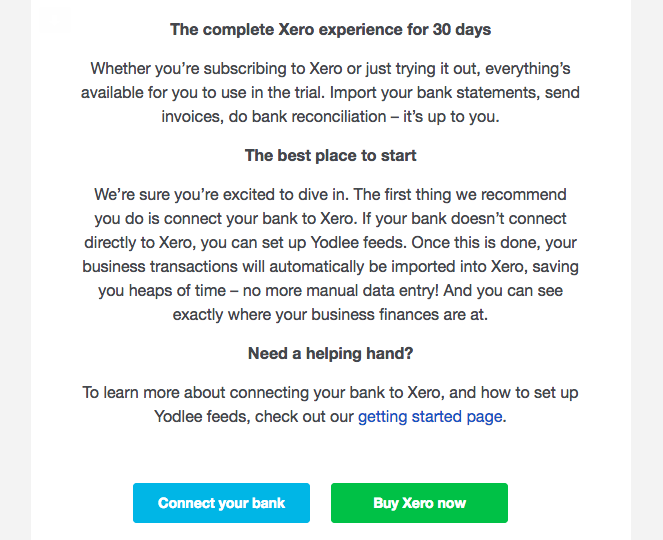The image size is (663, 540).
Task: Click the line beginning with invoices, do bank reconciliation
Action: pyautogui.click(x=330, y=117)
